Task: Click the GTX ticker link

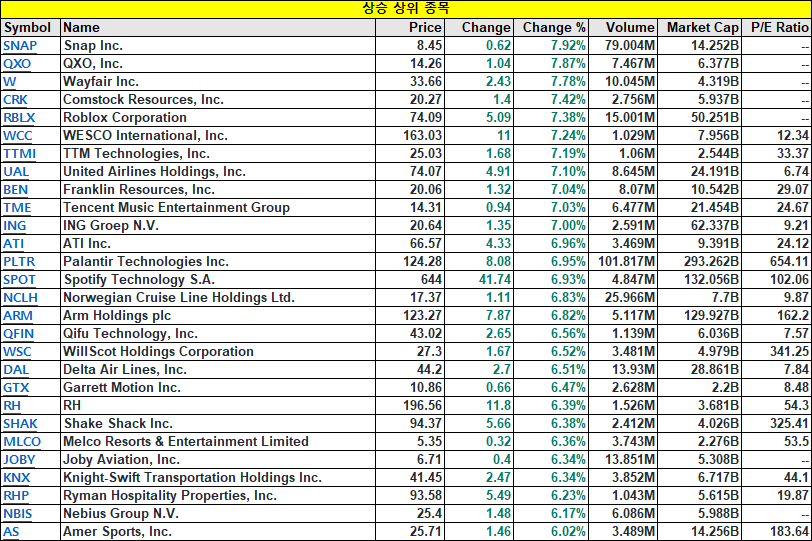Action: click(x=16, y=388)
